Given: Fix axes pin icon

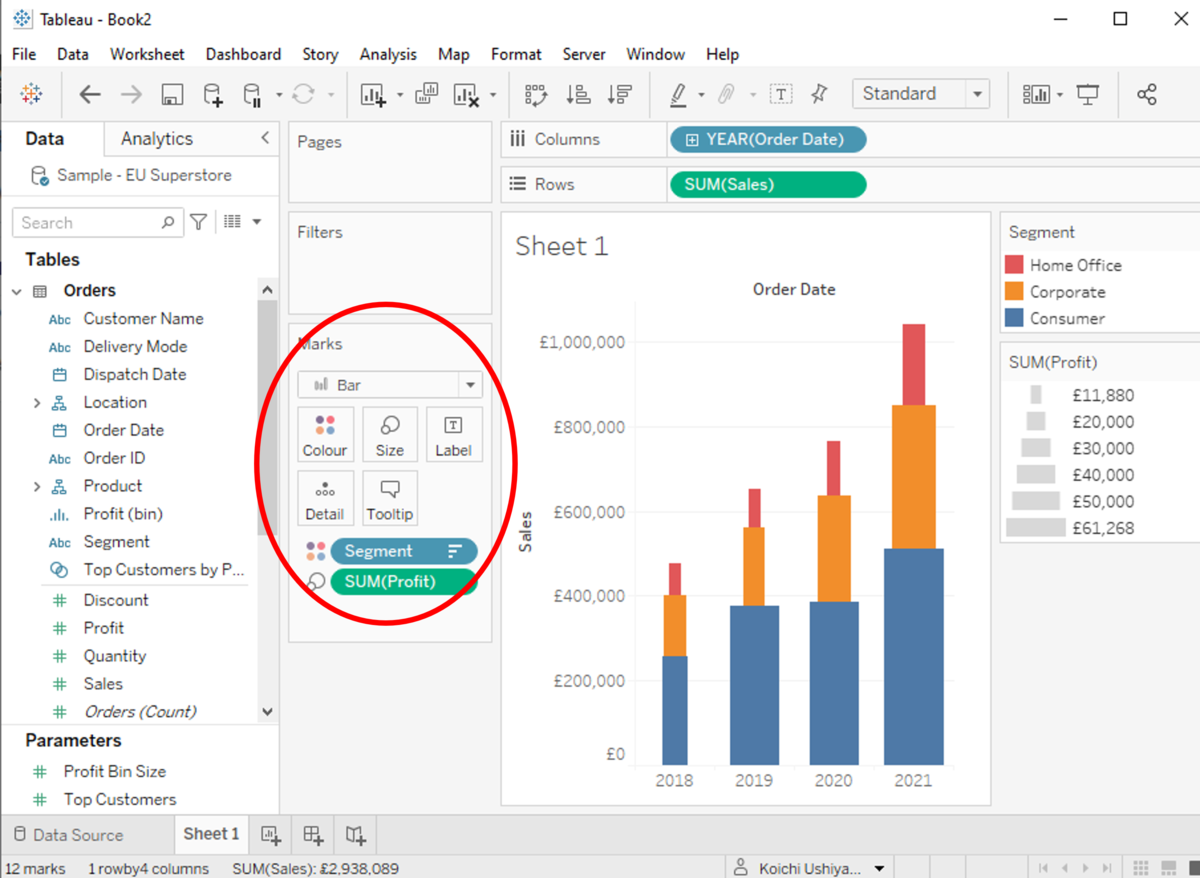Looking at the screenshot, I should tap(820, 94).
